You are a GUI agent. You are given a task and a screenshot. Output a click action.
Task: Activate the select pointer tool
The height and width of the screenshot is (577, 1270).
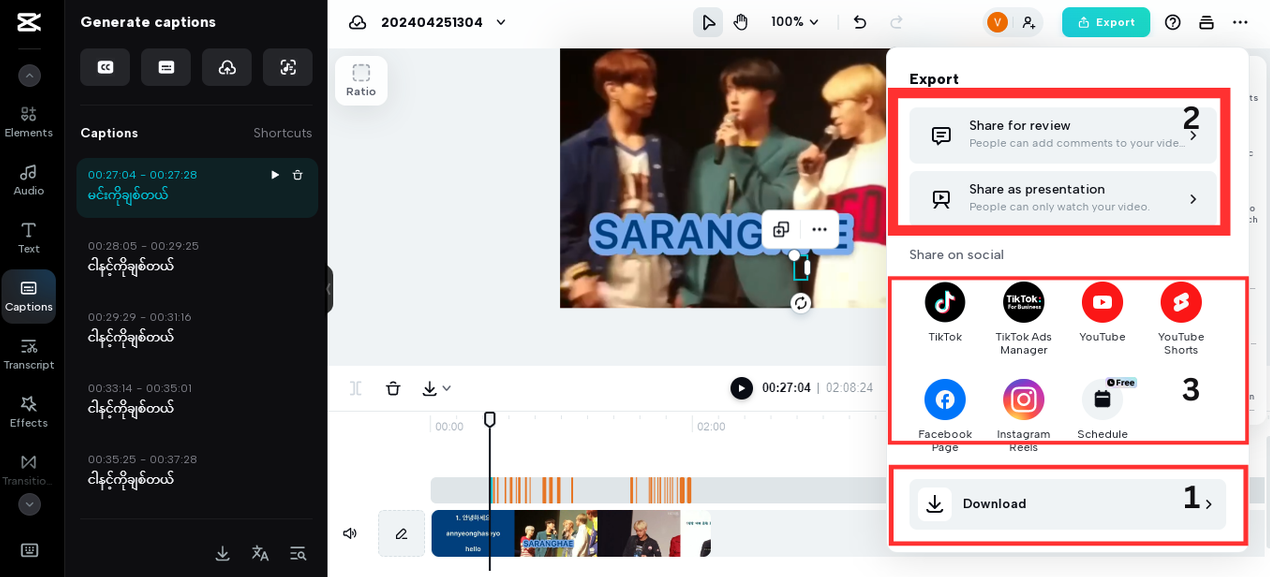tap(708, 22)
